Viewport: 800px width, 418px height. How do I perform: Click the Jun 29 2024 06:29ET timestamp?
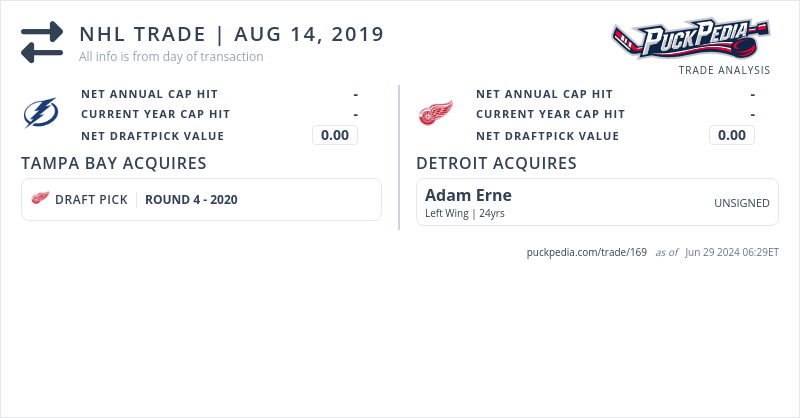732,252
